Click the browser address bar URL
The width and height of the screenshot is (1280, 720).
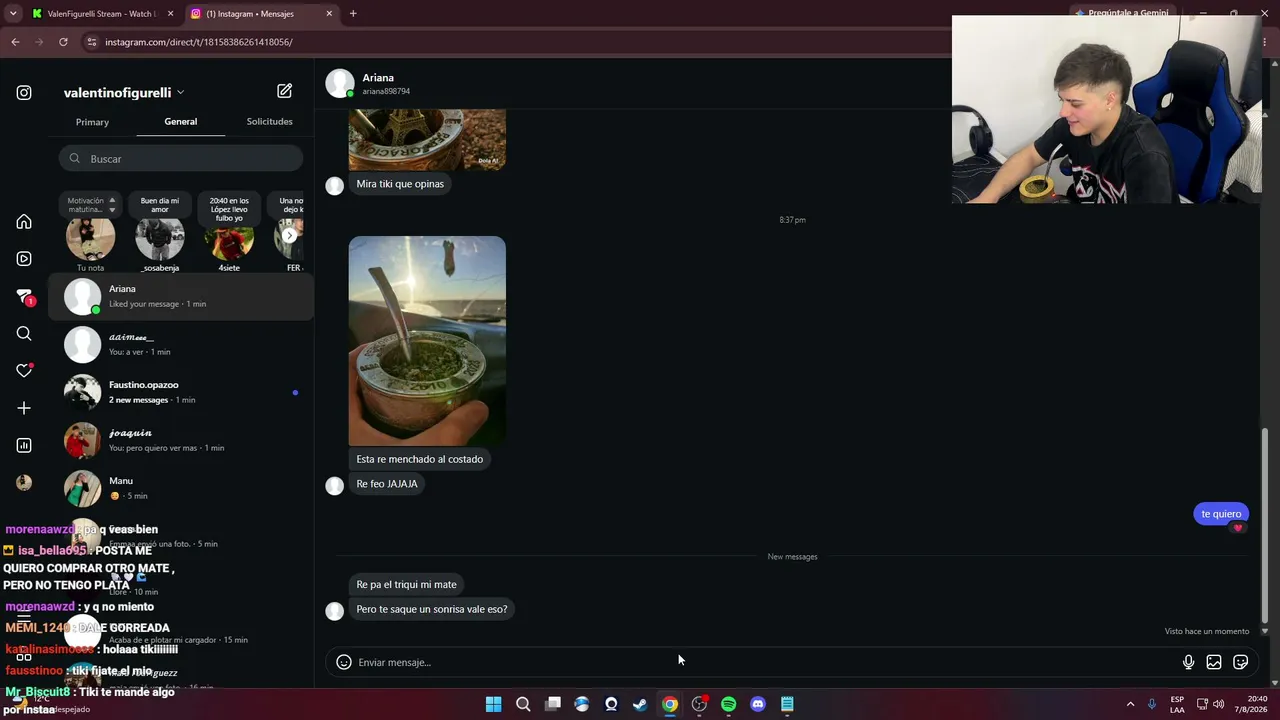click(199, 42)
